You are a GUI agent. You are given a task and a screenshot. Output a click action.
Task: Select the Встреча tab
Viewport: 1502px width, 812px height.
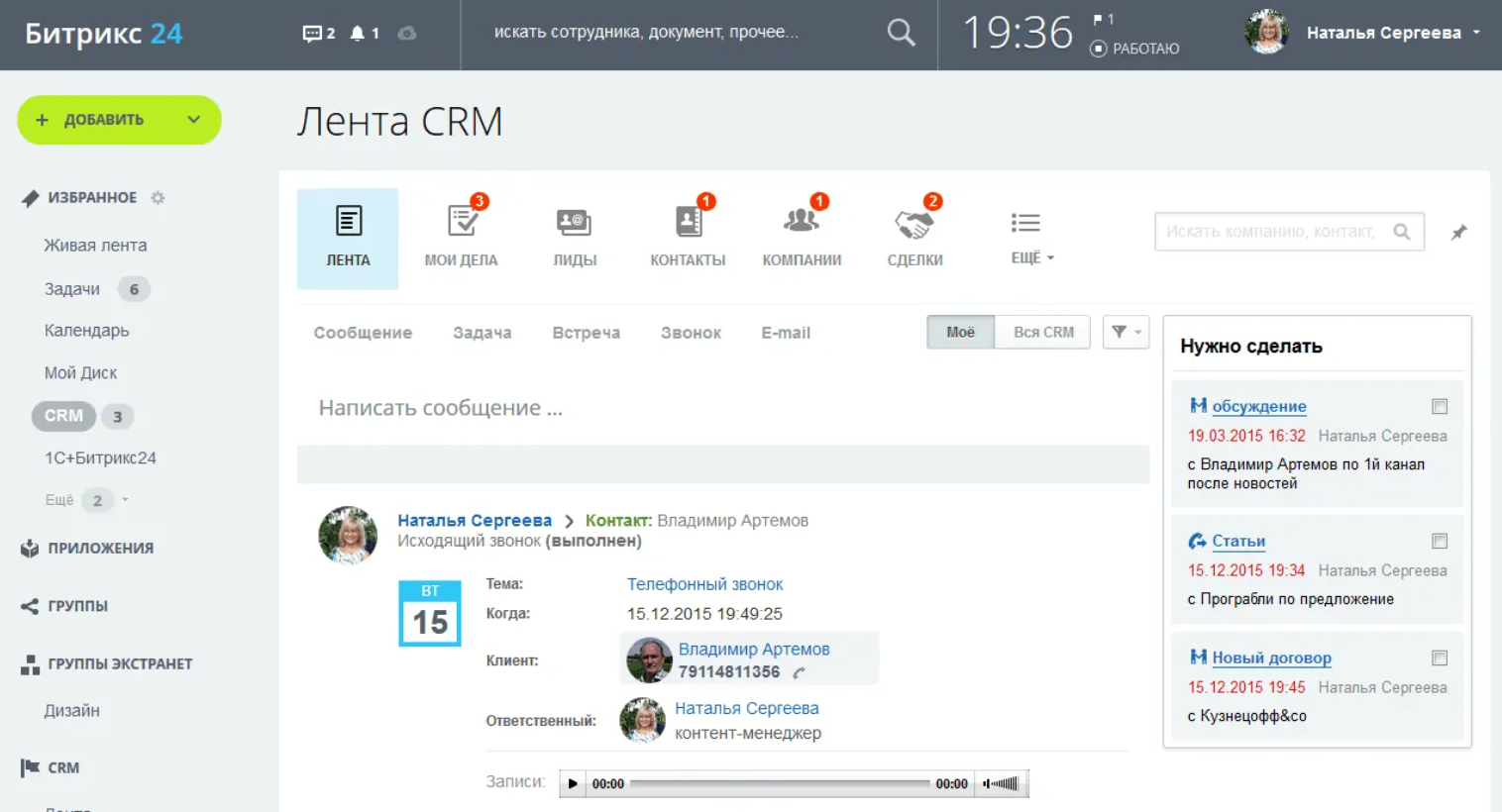586,334
